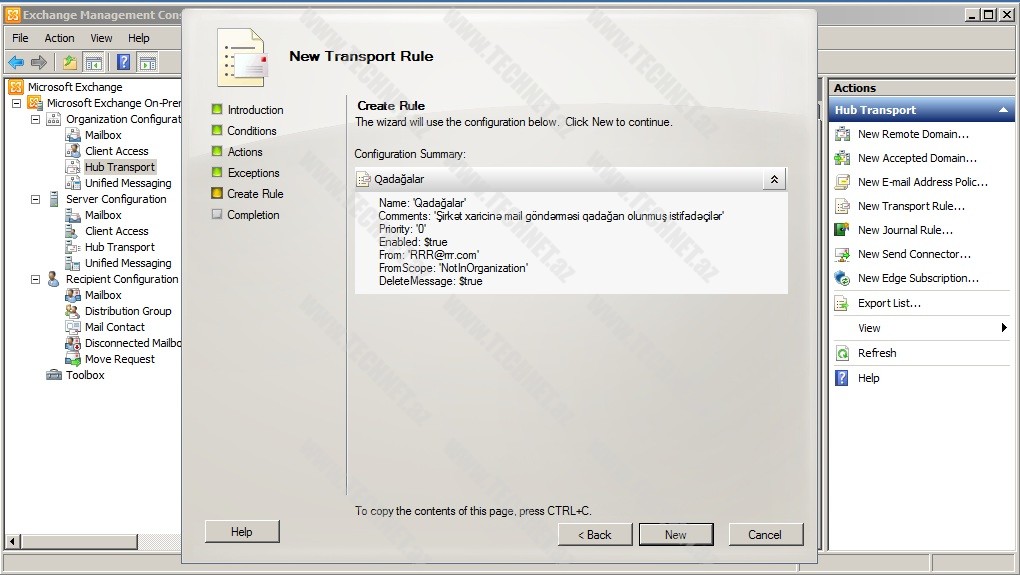Click the Export List icon
This screenshot has height=575, width=1020.
pos(842,303)
